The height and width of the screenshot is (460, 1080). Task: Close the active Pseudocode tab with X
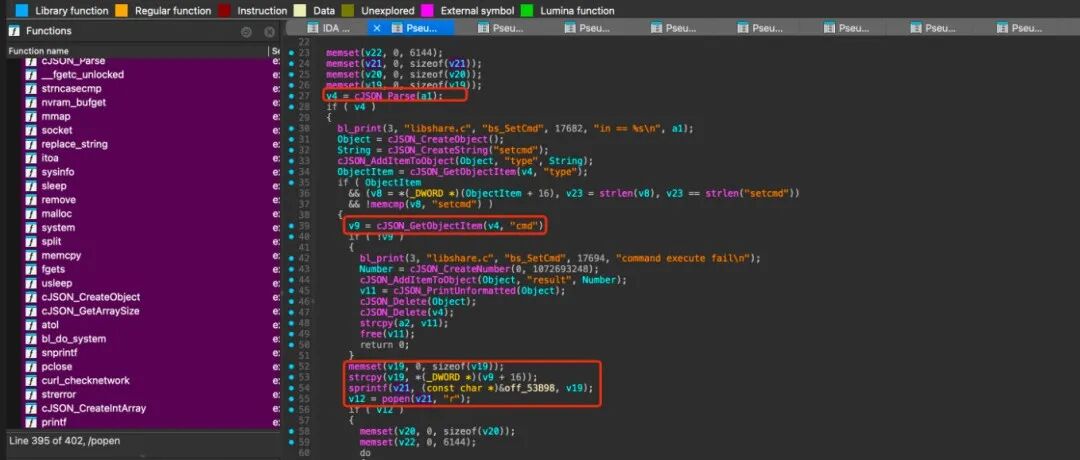click(x=377, y=28)
